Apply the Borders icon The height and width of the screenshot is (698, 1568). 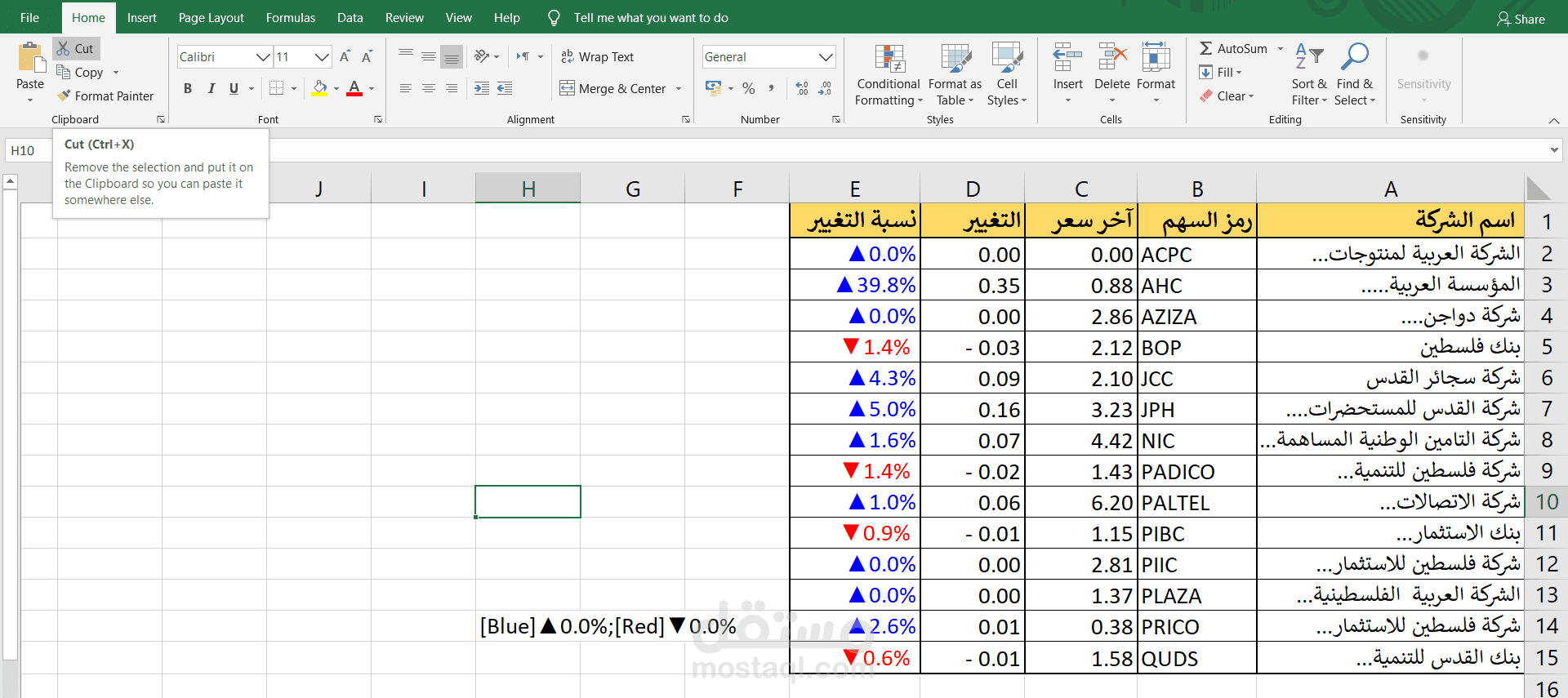[277, 88]
